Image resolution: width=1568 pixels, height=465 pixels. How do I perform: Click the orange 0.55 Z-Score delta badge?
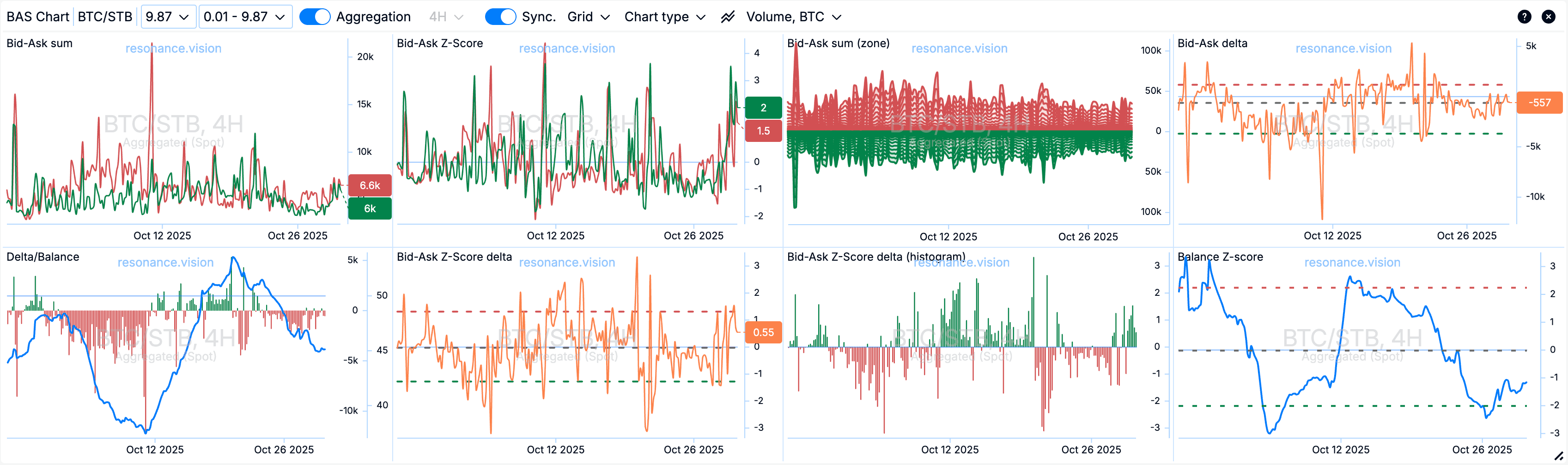[763, 332]
